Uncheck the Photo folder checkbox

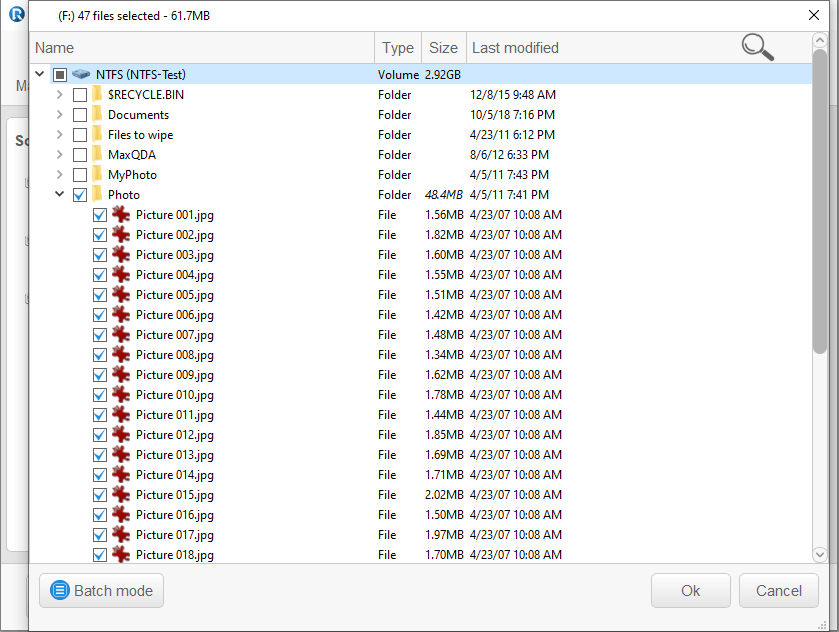80,195
